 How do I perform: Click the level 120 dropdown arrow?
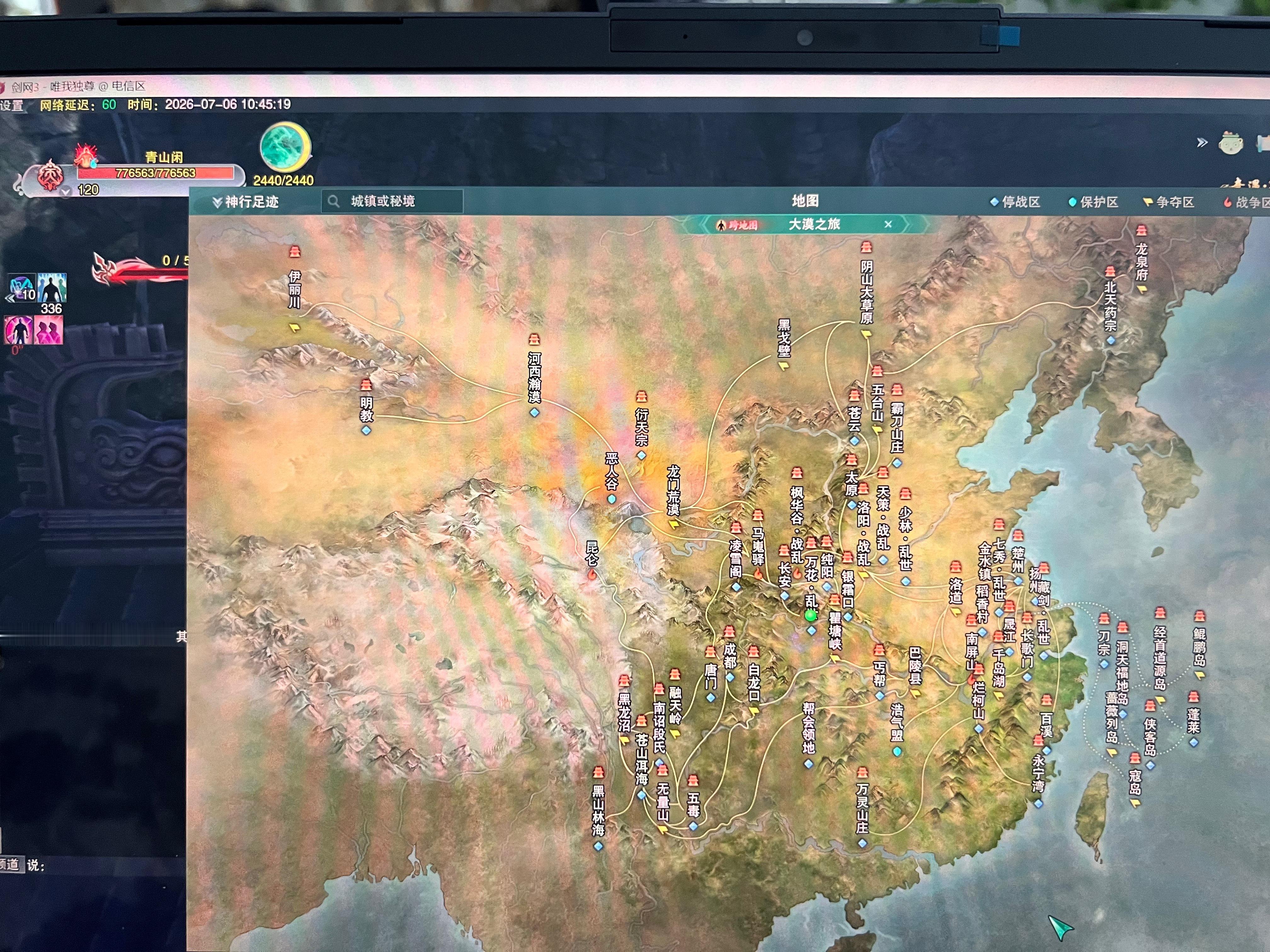click(x=66, y=192)
